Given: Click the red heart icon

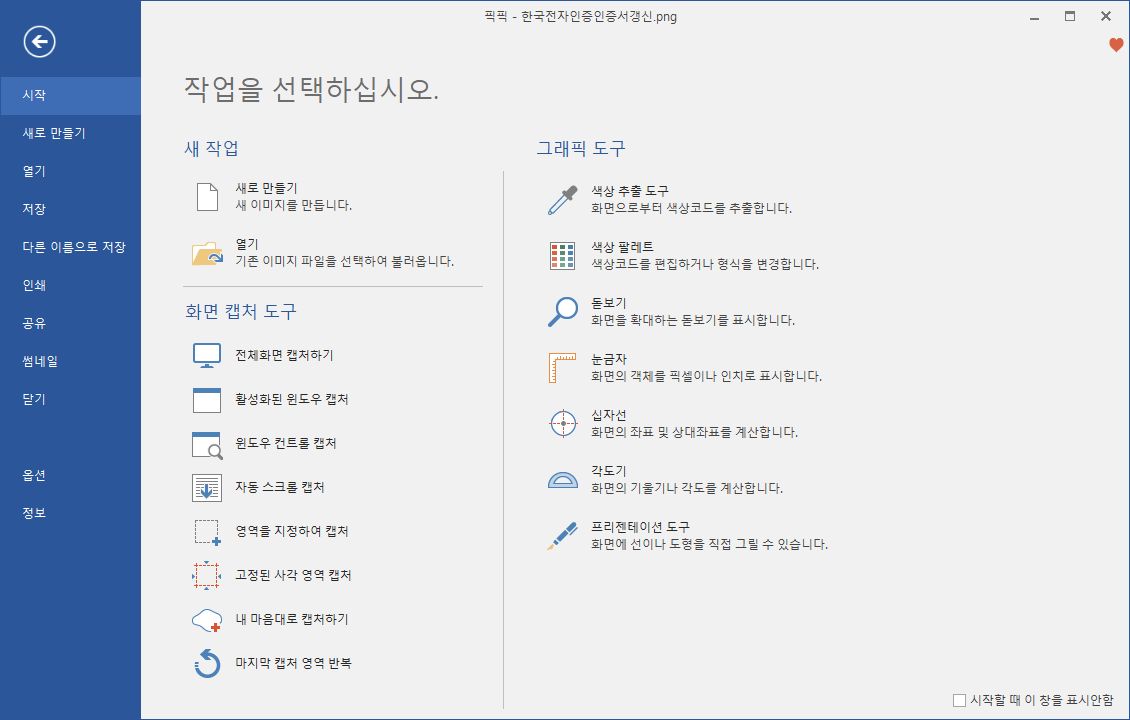Looking at the screenshot, I should 1116,45.
